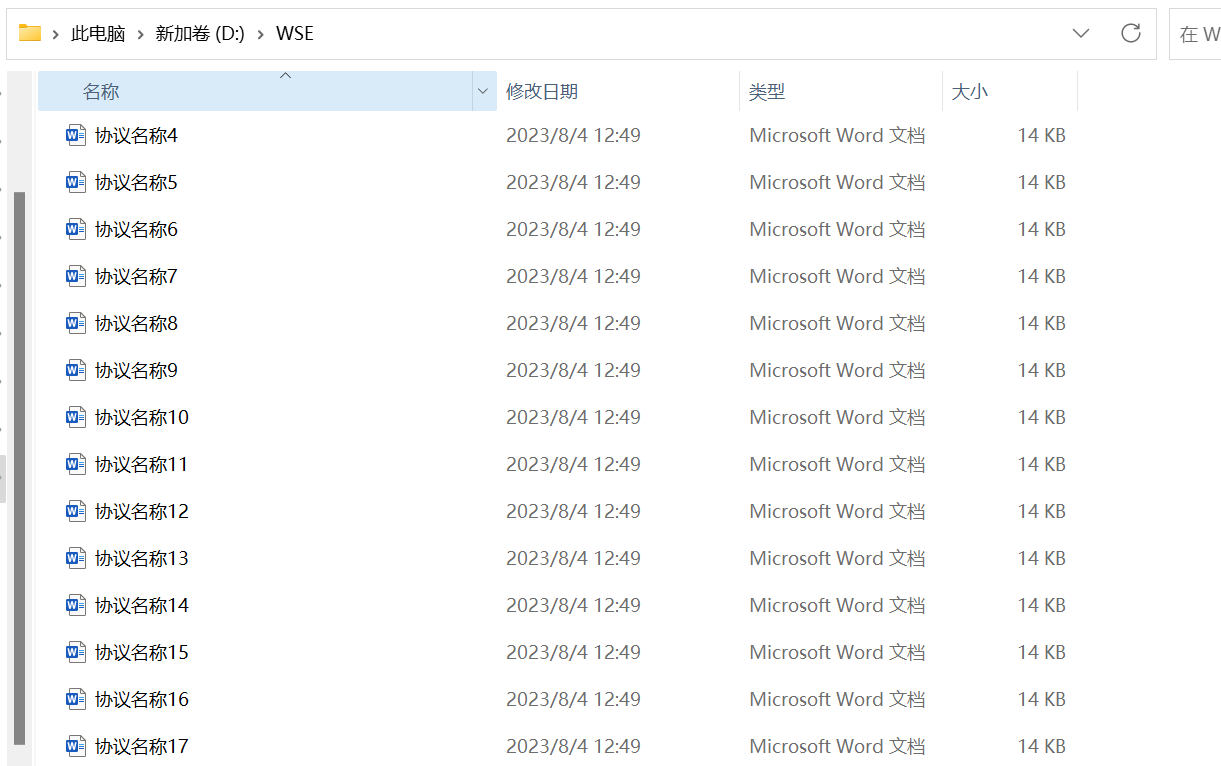
Task: Click the 14 KB size of 协议名称7
Action: (1042, 276)
